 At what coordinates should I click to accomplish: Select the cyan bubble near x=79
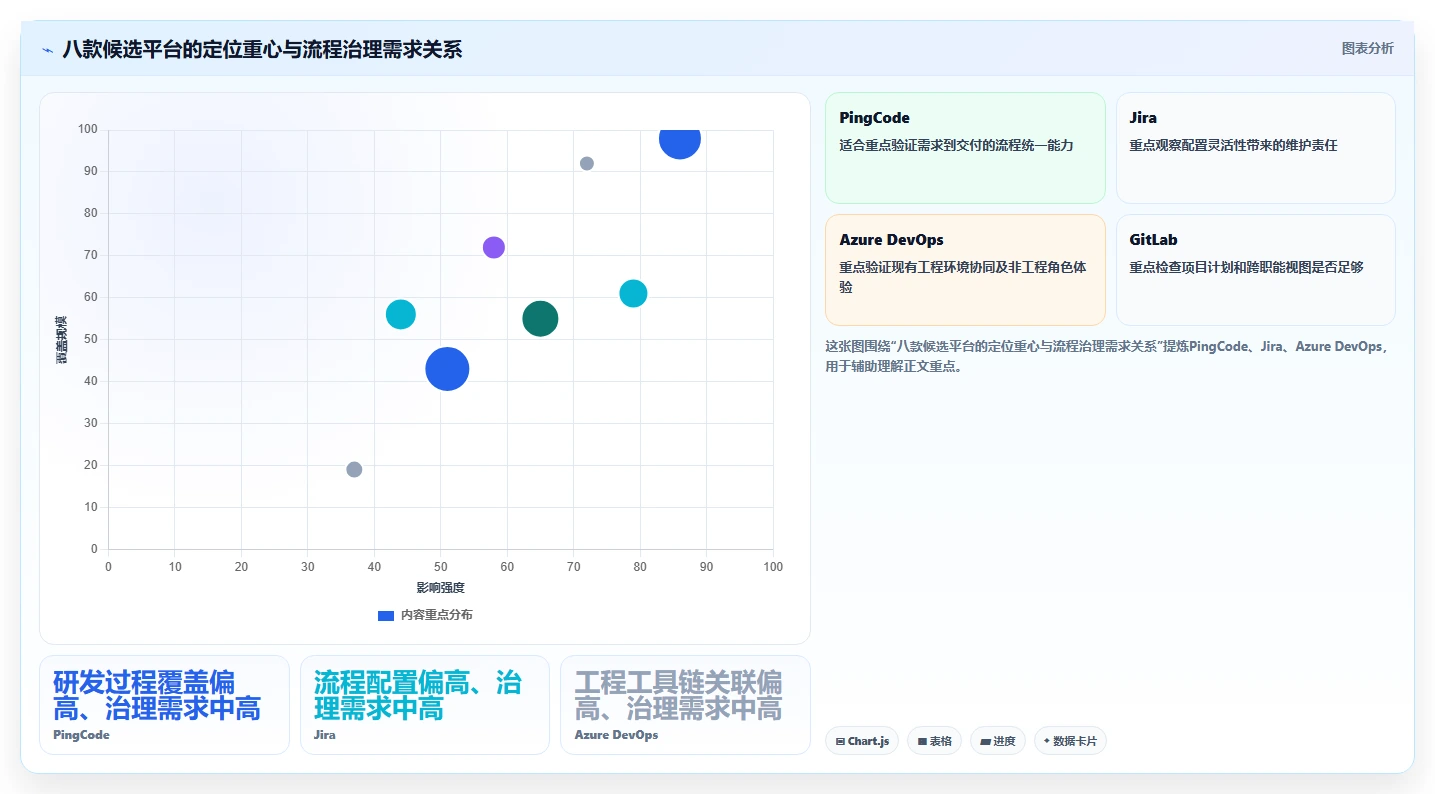coord(633,294)
